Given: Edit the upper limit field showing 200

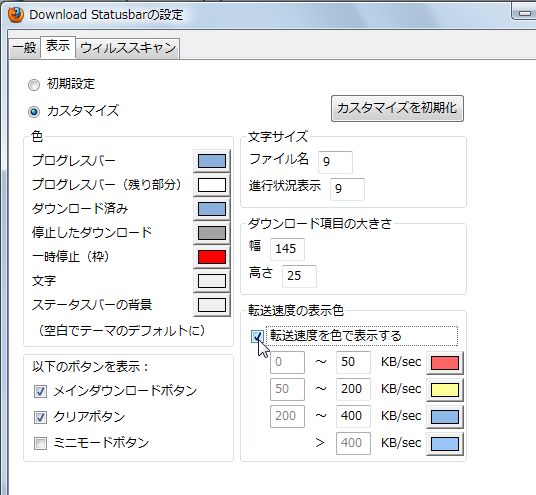Looking at the screenshot, I should point(353,389).
